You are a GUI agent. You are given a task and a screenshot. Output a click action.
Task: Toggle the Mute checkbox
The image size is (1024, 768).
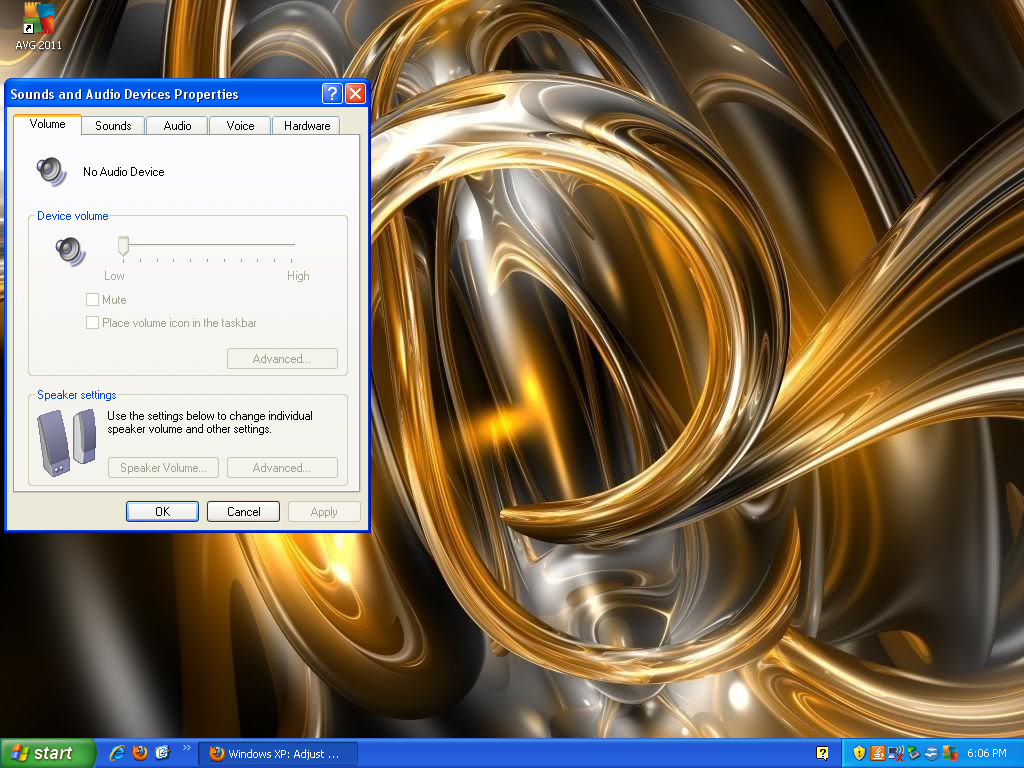point(92,300)
